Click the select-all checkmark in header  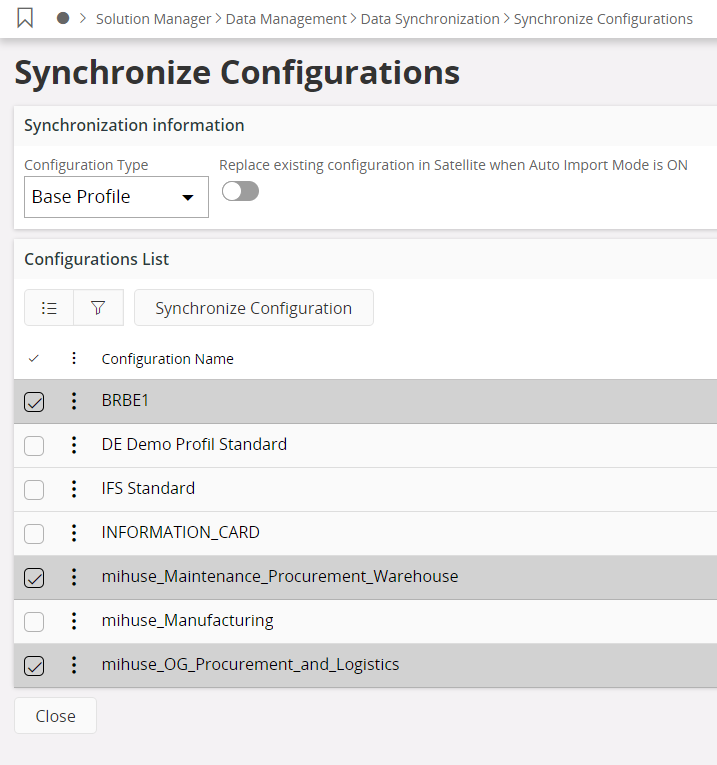[34, 359]
